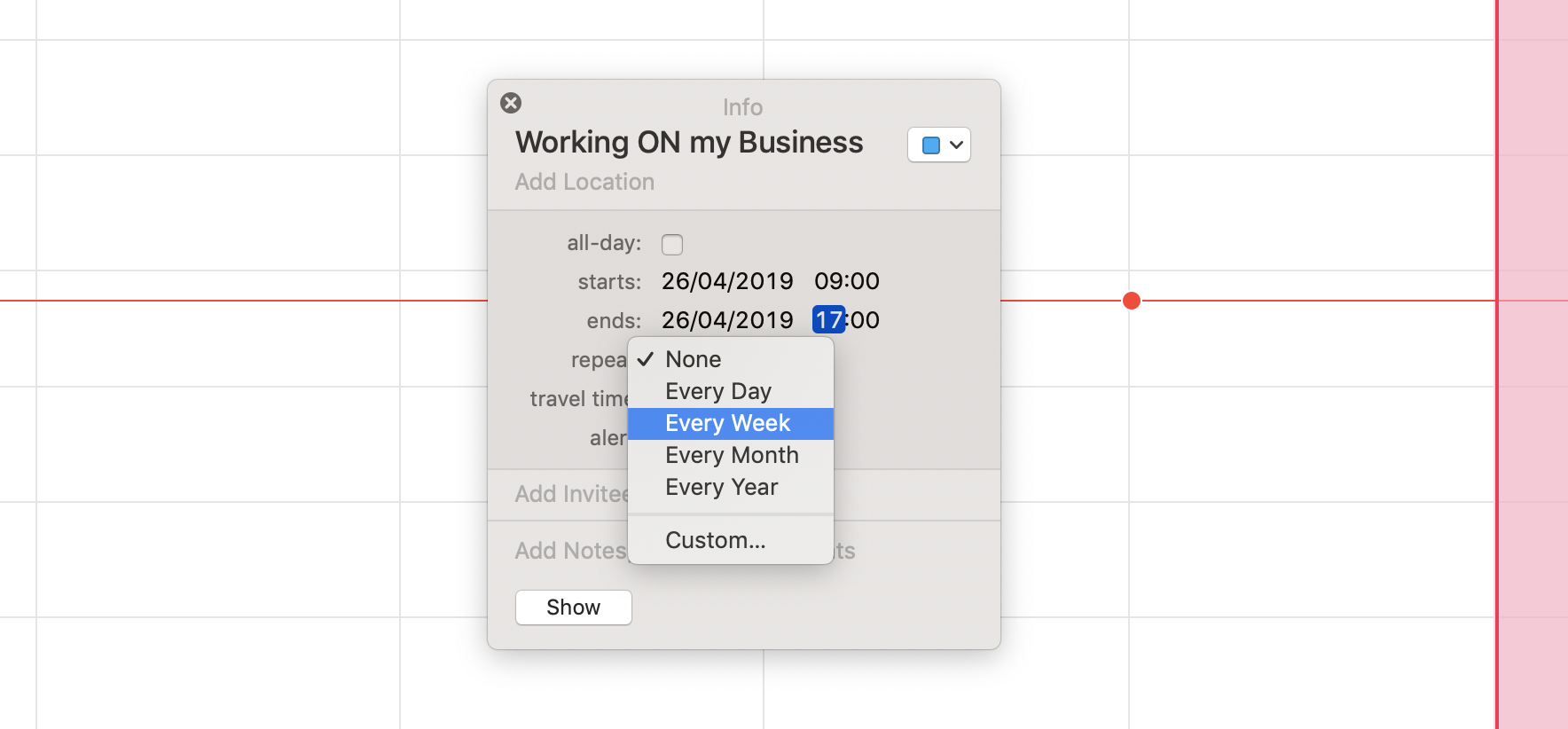Pick Every Year from repeat menu

point(721,487)
